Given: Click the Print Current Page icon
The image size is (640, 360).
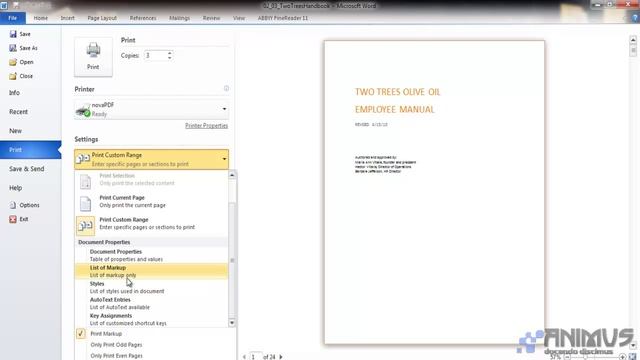Looking at the screenshot, I should [85, 203].
